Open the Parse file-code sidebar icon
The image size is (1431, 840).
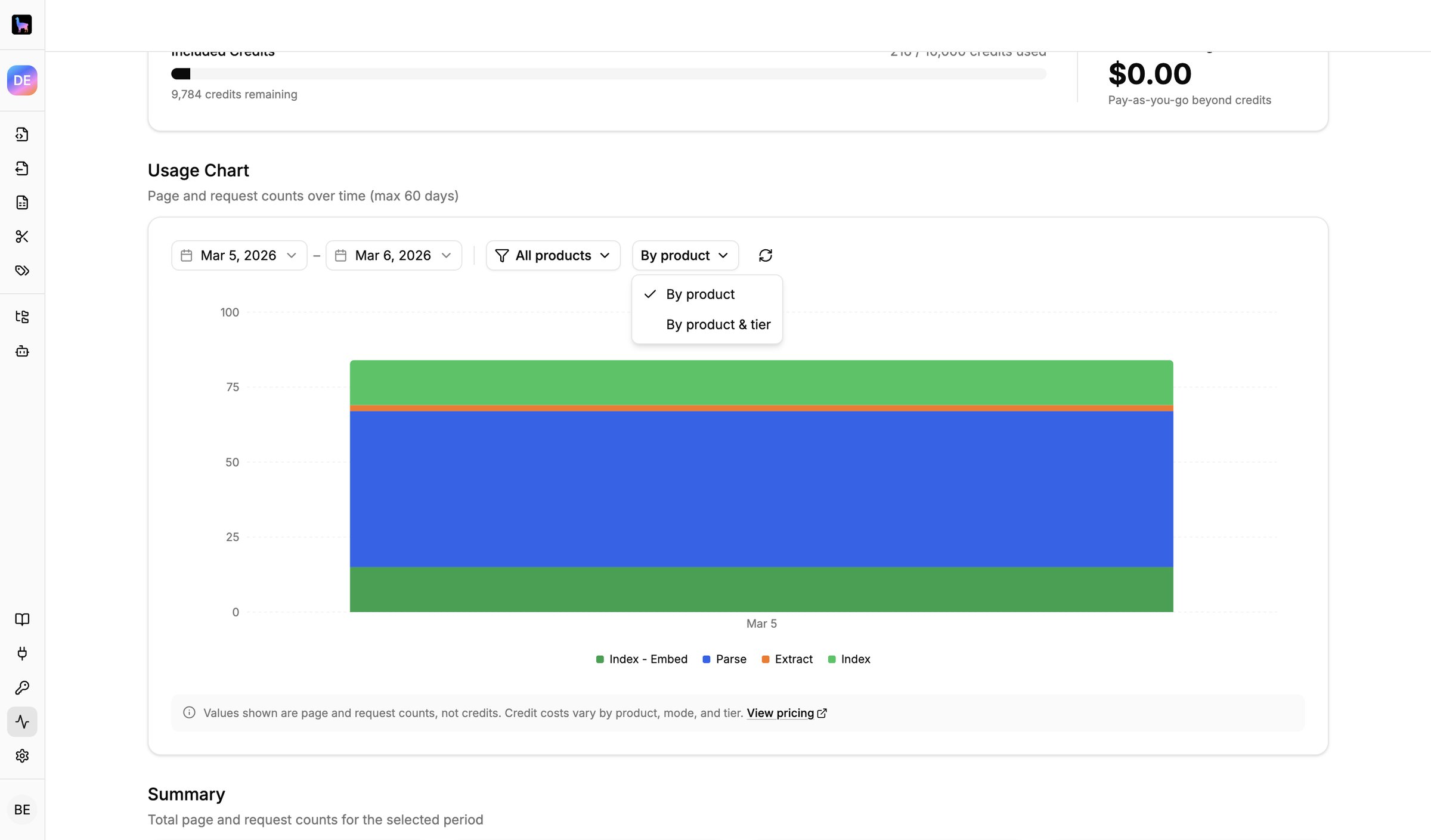[x=22, y=134]
